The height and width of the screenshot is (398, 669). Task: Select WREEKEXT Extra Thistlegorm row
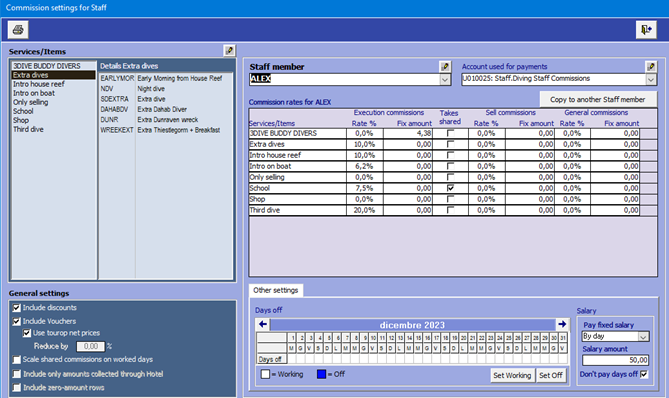click(166, 130)
